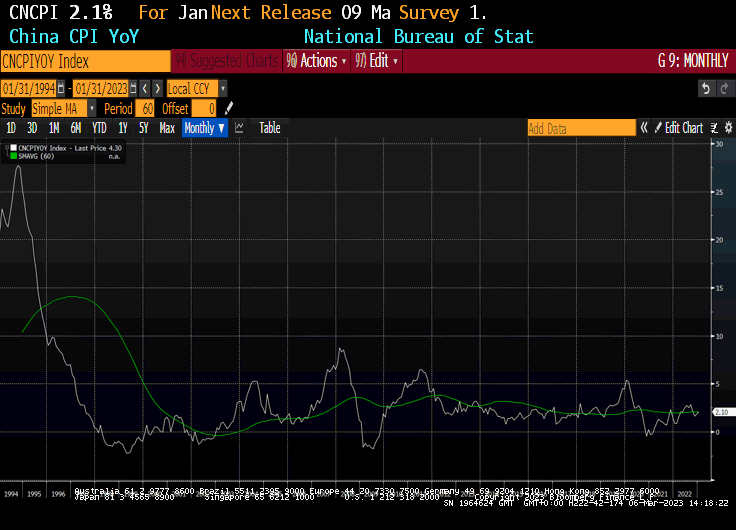This screenshot has height=530, width=736.
Task: Click the redo arrow icon
Action: tap(724, 89)
